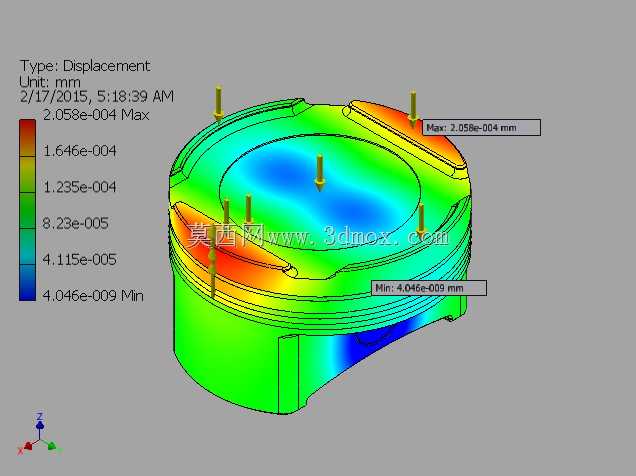Click the color legend bar

point(28,210)
